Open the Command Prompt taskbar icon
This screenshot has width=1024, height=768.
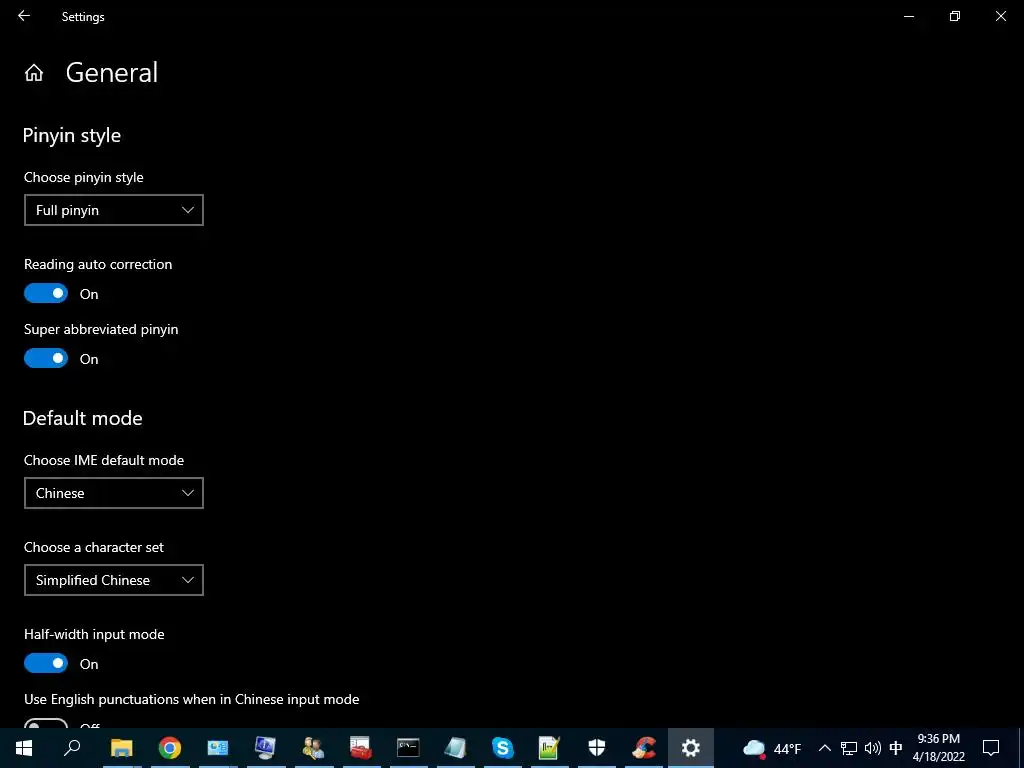408,748
